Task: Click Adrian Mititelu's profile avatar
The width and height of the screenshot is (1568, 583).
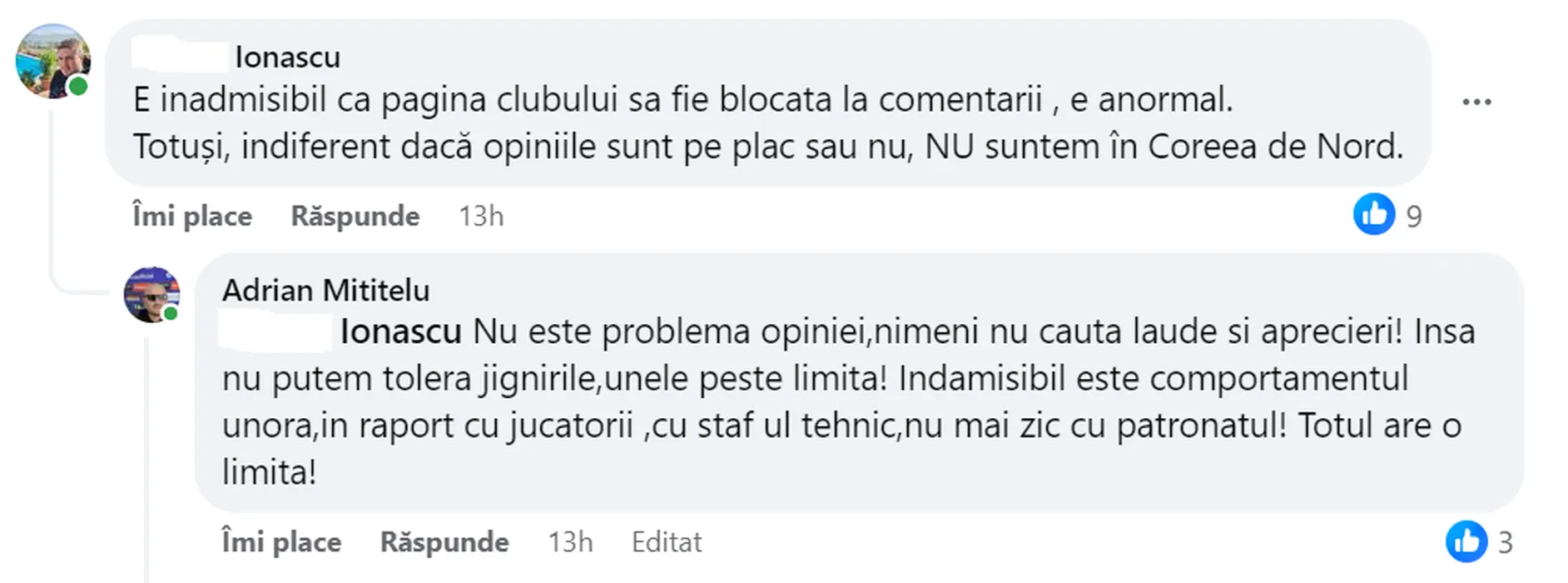Action: point(151,295)
